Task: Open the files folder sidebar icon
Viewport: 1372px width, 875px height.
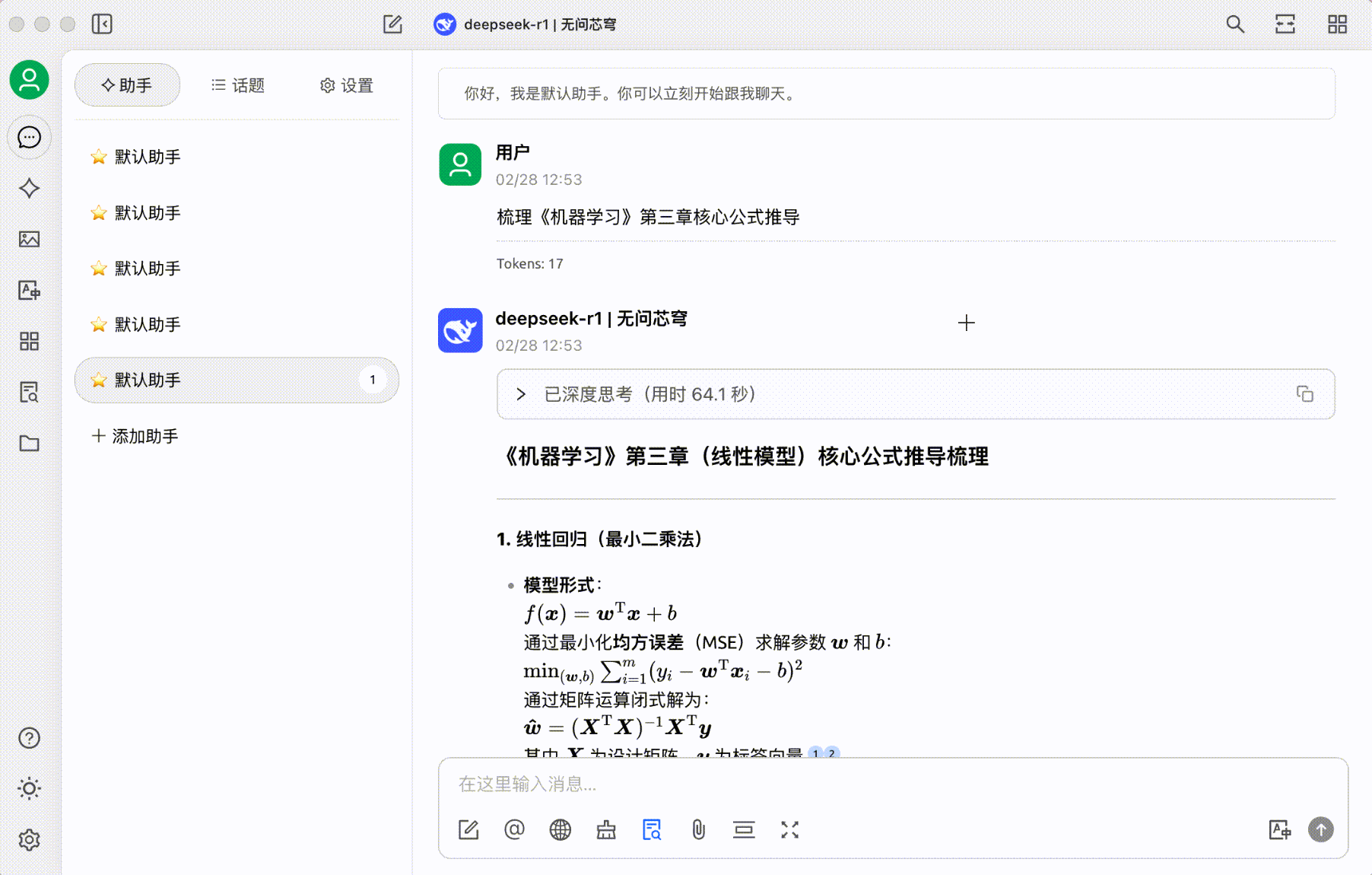Action: (x=29, y=443)
